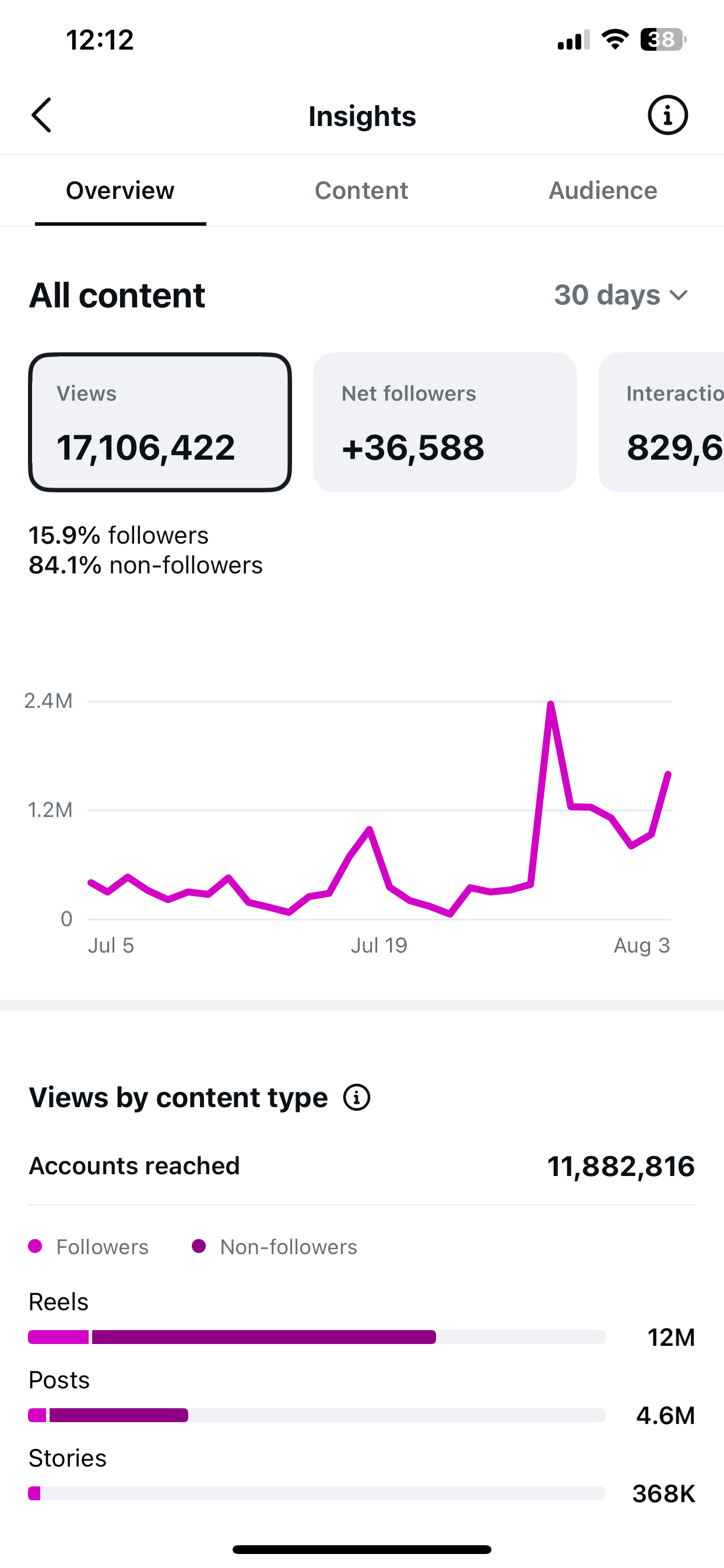
Task: Select the Net followers +36,588 card
Action: tap(445, 422)
